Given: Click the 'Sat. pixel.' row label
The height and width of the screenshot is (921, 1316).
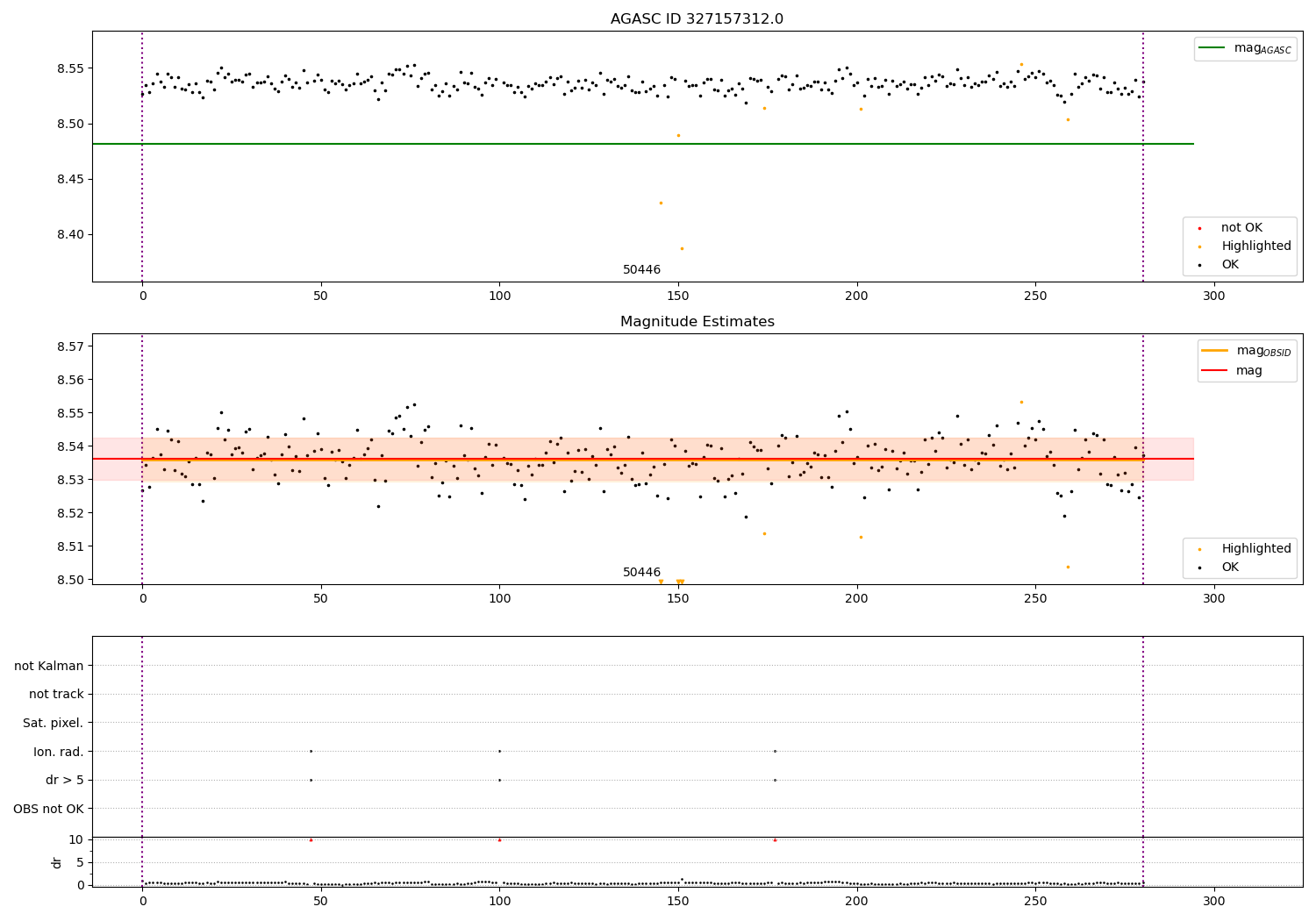Looking at the screenshot, I should coord(54,723).
